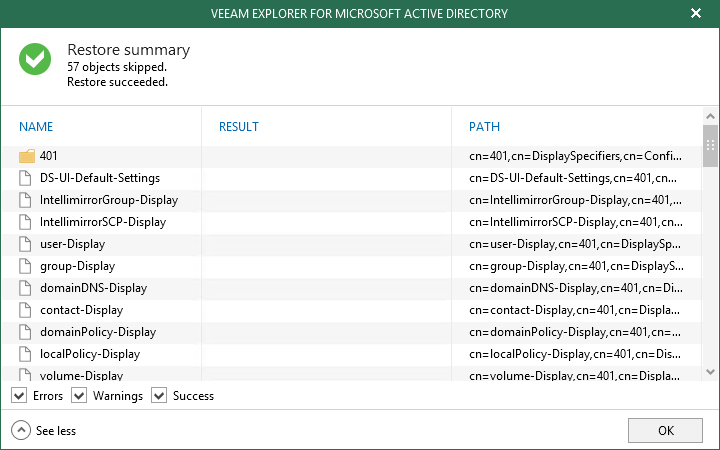Click the DS-UI-Default-Settings file icon

click(x=25, y=178)
